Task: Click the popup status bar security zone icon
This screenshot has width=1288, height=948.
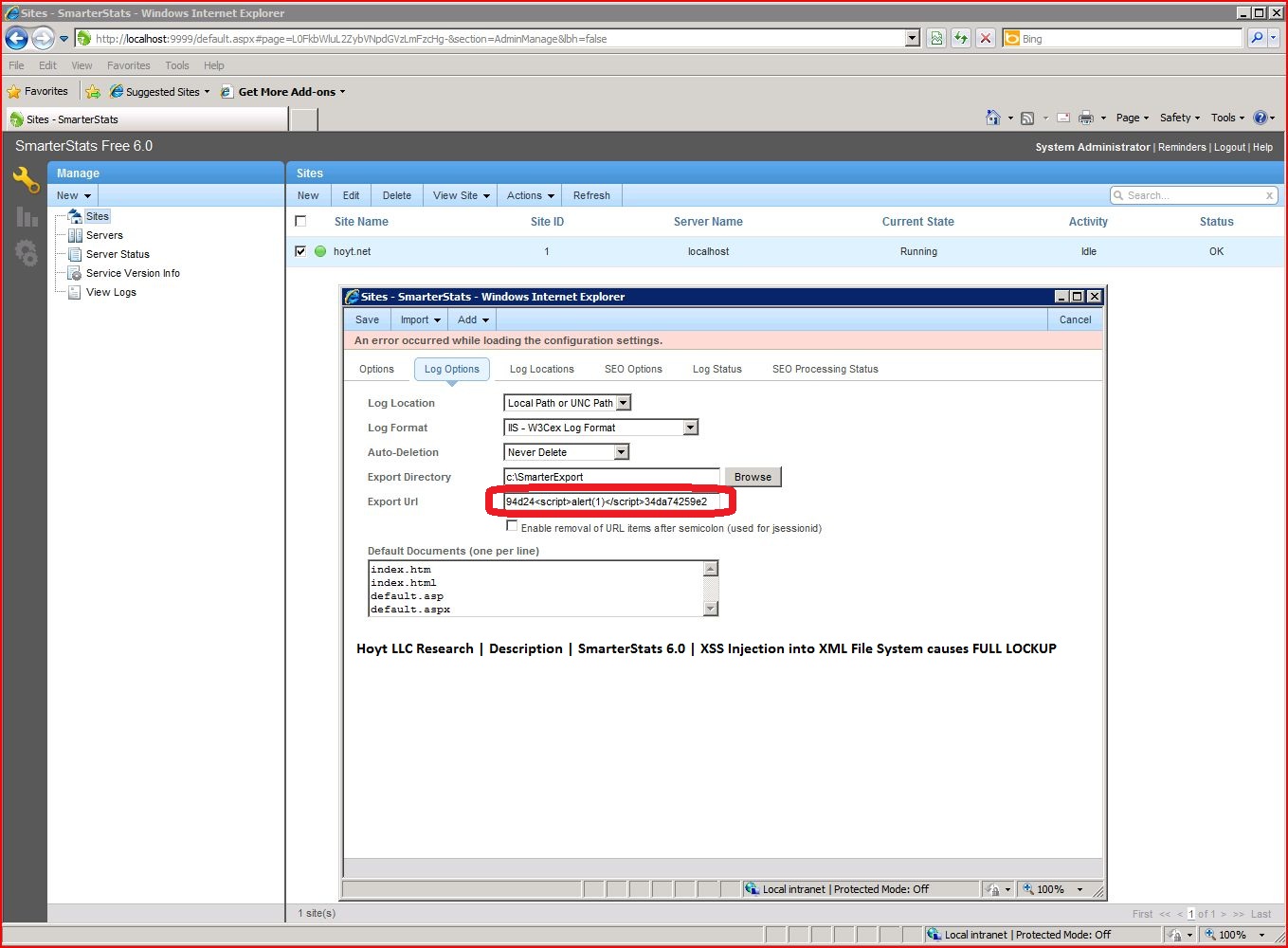Action: 752,889
